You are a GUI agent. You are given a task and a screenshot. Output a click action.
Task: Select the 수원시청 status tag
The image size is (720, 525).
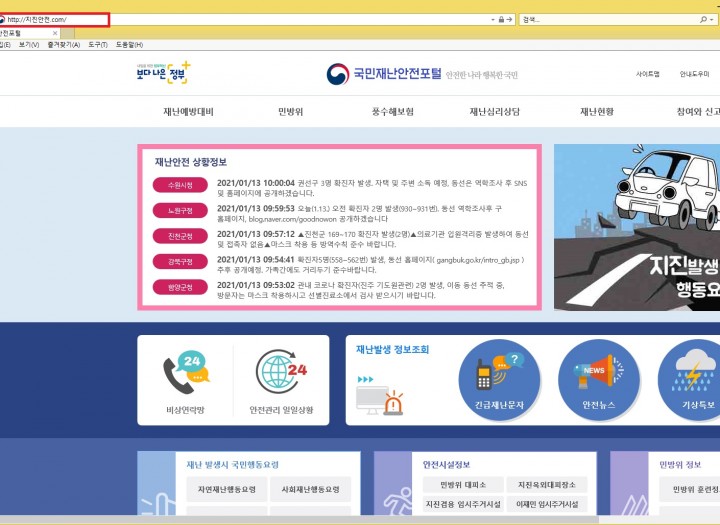click(181, 184)
